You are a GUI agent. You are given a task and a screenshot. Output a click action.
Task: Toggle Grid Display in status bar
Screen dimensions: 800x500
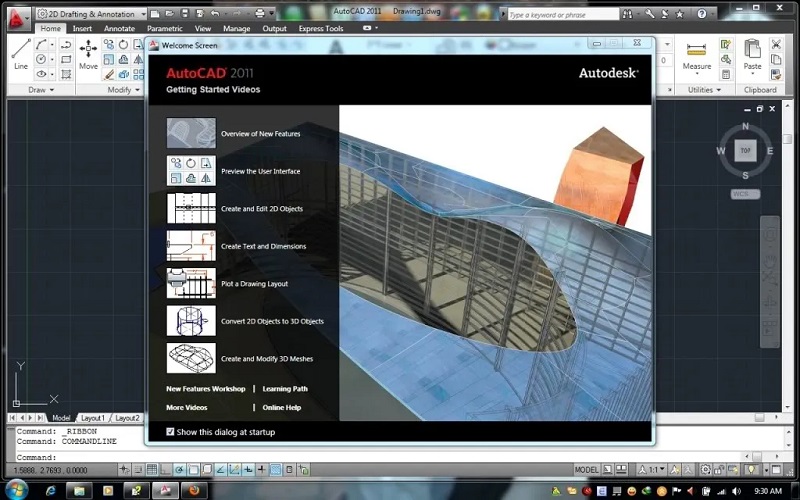pos(152,469)
